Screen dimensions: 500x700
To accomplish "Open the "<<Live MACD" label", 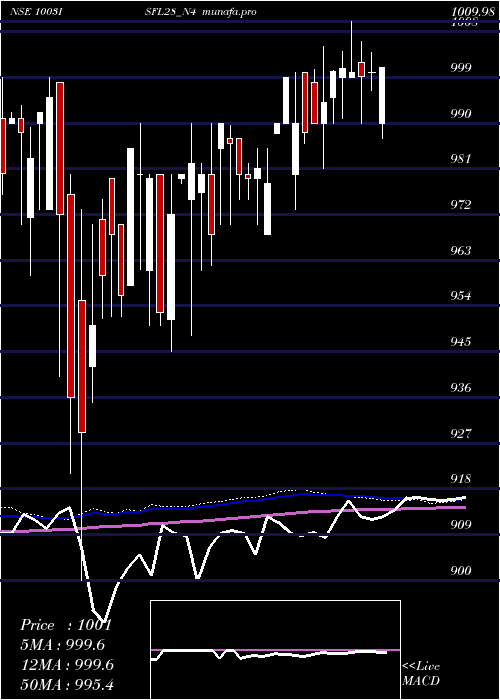I will click(x=421, y=674).
